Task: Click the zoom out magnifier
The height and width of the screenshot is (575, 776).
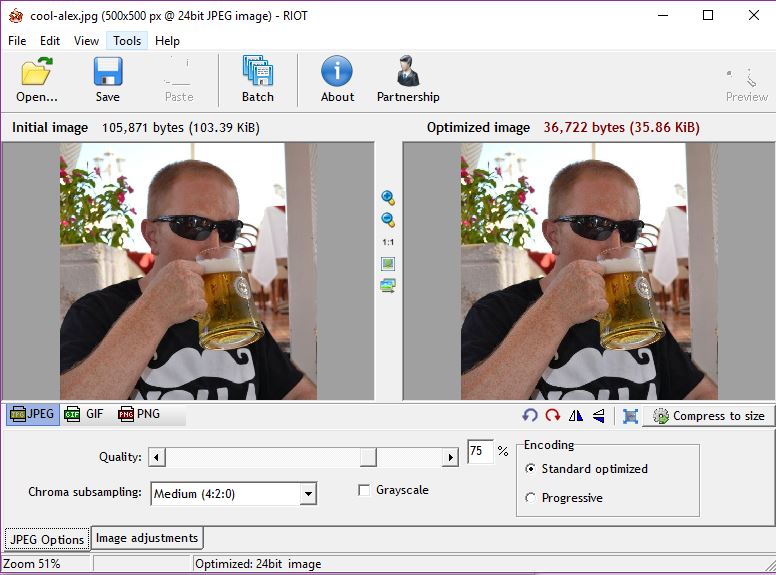Action: (388, 220)
